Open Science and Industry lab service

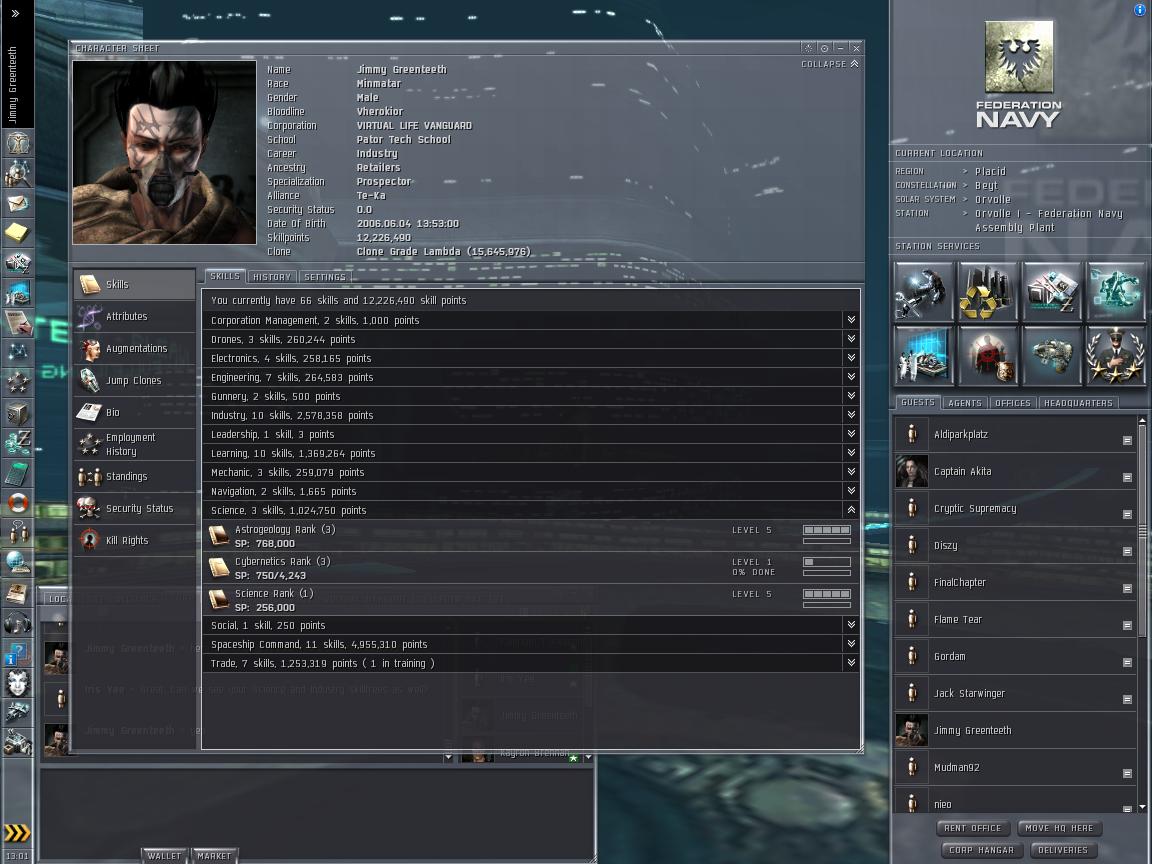coord(924,356)
